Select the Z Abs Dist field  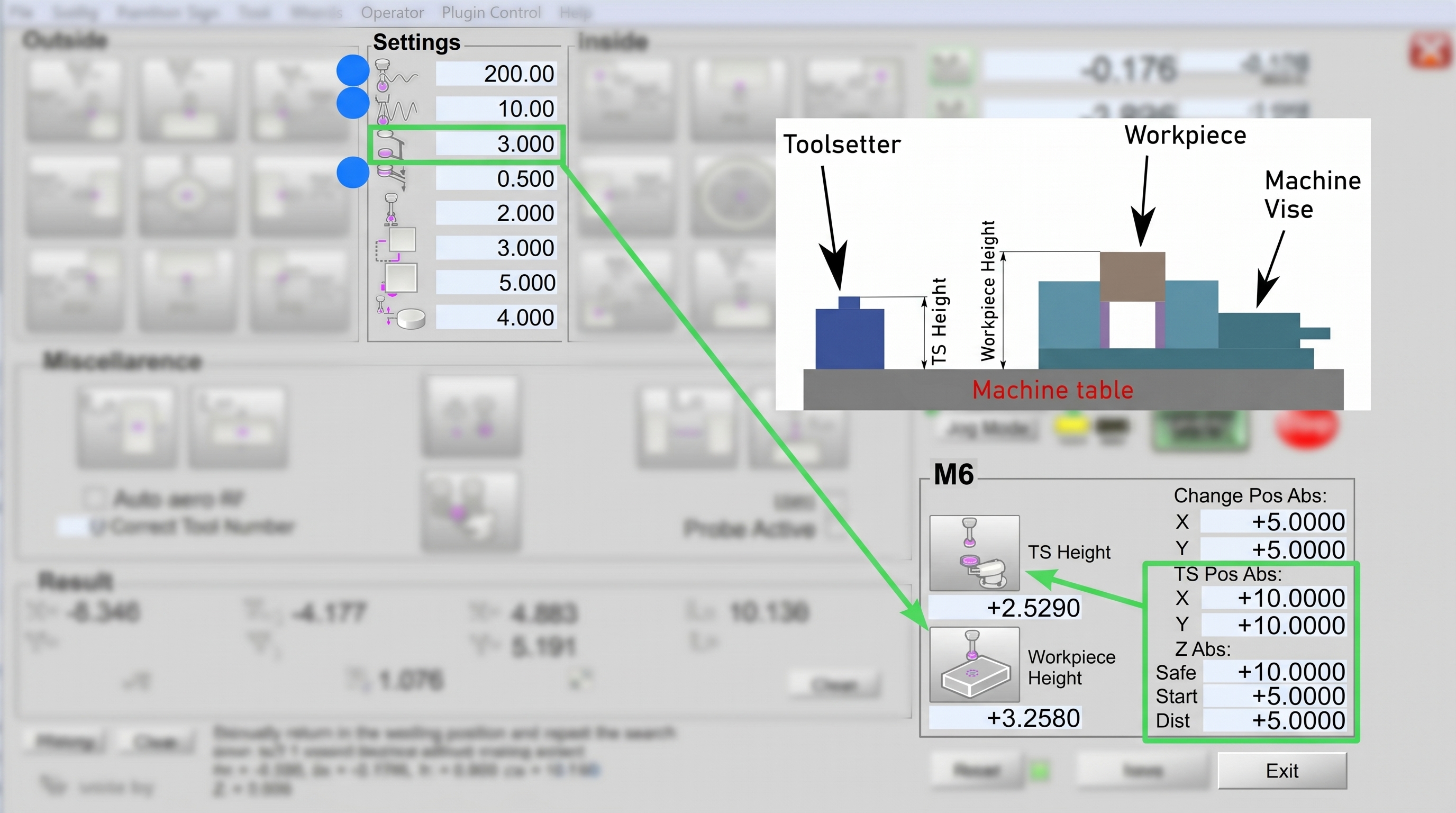(x=1274, y=720)
